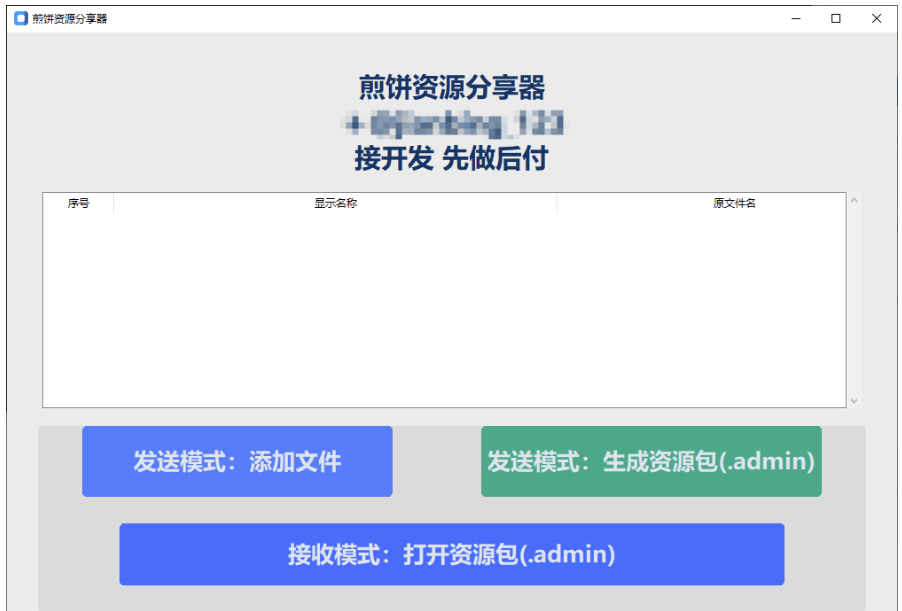Click the first row position under 序号 column
The width and height of the screenshot is (902, 611).
(x=77, y=220)
